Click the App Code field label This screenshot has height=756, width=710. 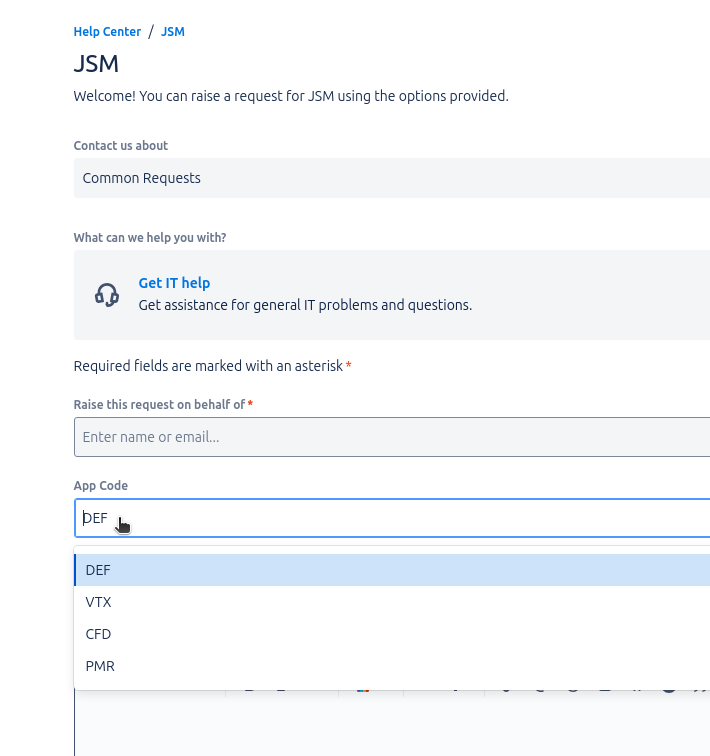pos(101,486)
